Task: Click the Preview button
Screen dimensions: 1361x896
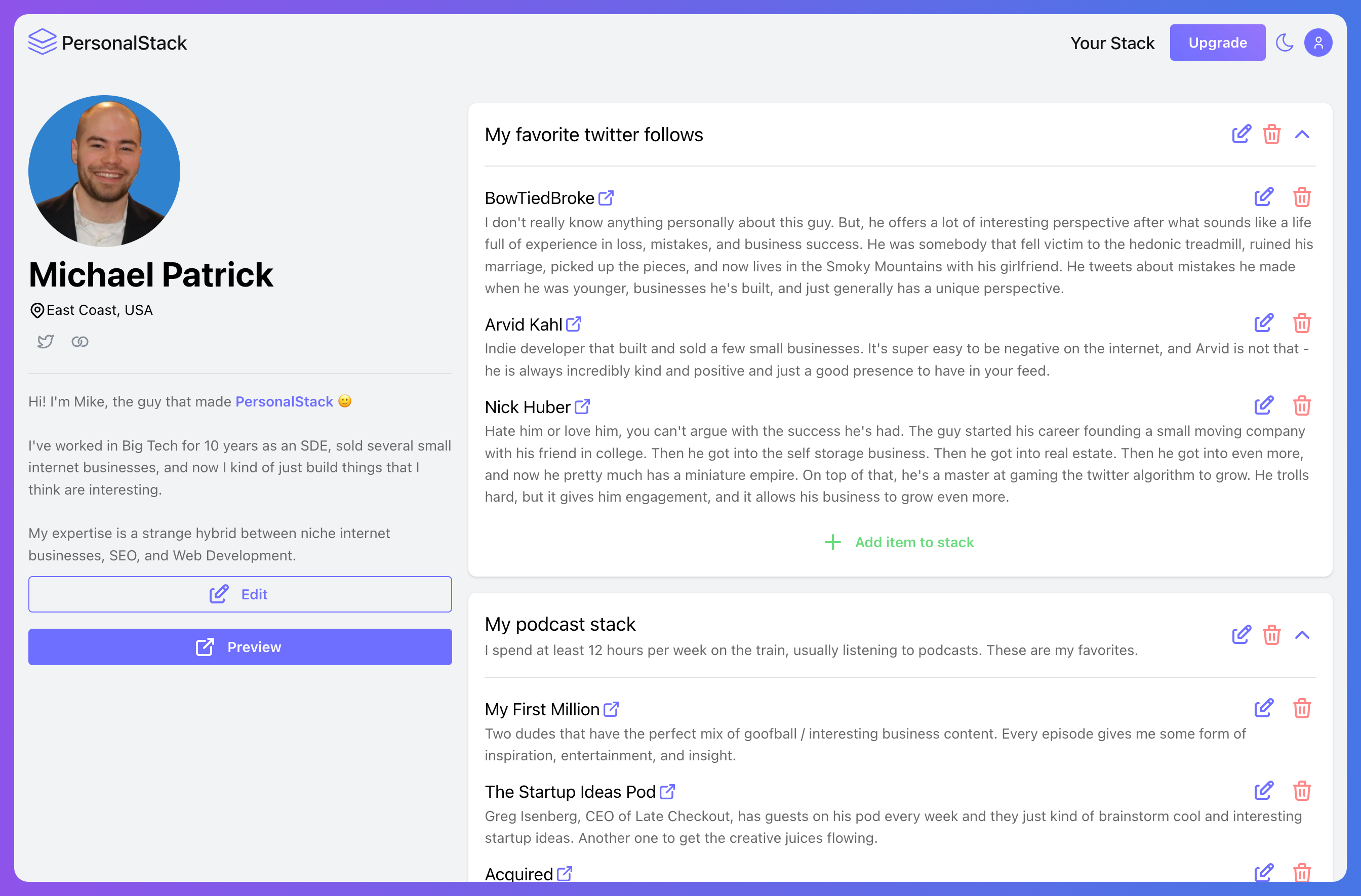Action: pos(240,647)
